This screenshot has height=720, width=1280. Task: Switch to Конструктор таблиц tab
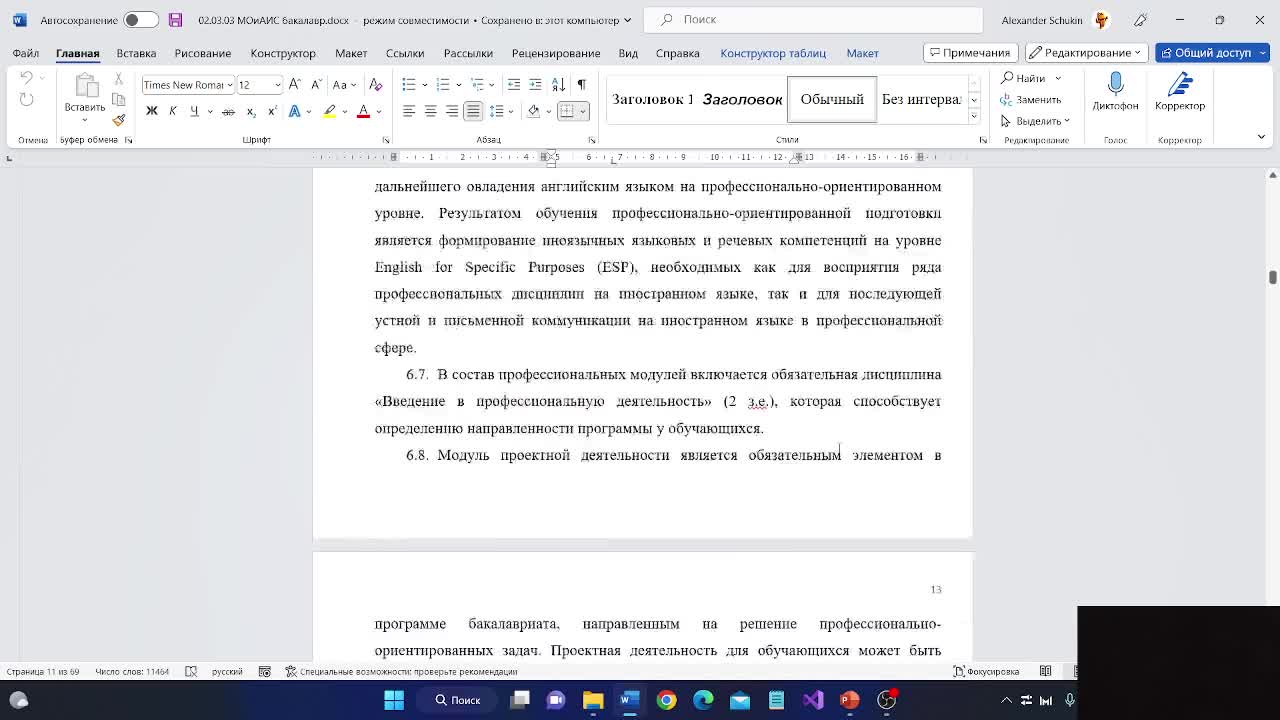773,53
